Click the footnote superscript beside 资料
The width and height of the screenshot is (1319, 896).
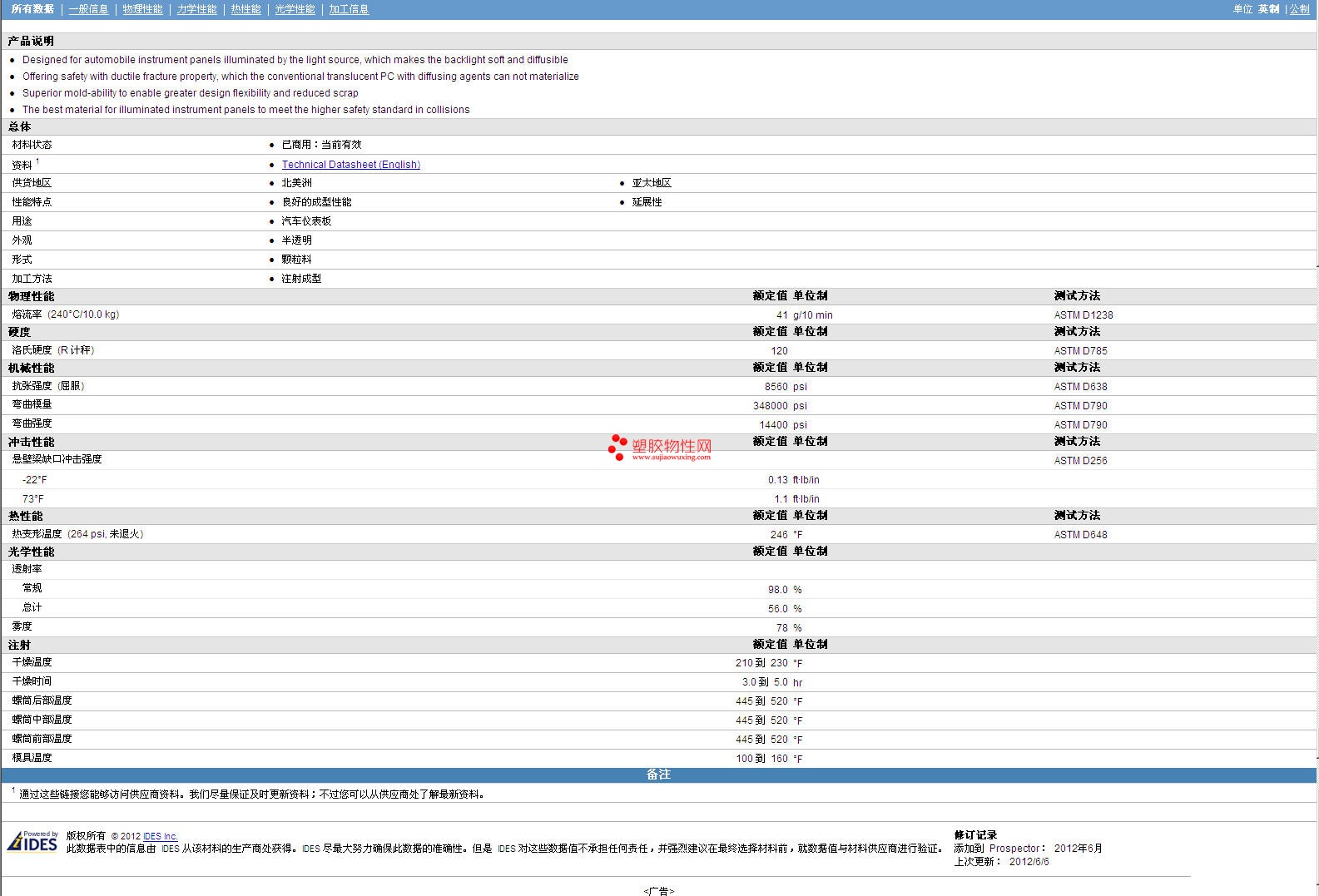tap(37, 161)
